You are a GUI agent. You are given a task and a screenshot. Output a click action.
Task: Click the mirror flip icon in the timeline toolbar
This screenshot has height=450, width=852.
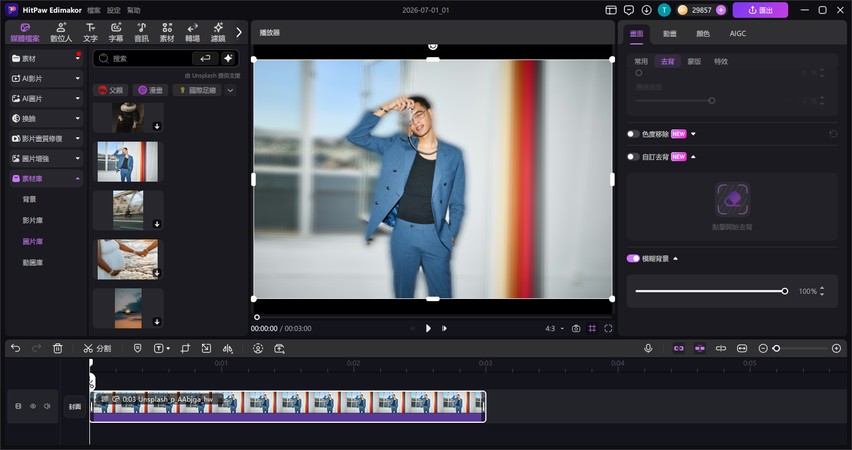coord(228,348)
